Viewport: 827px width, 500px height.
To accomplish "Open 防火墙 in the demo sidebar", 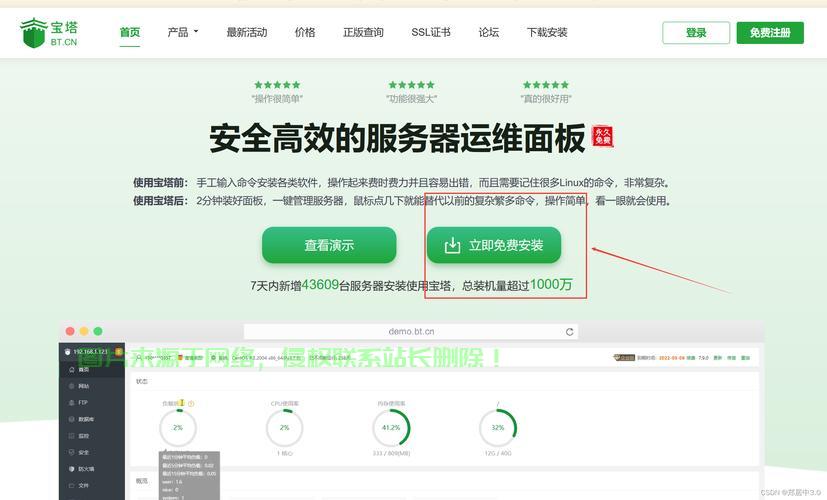I will tap(86, 468).
